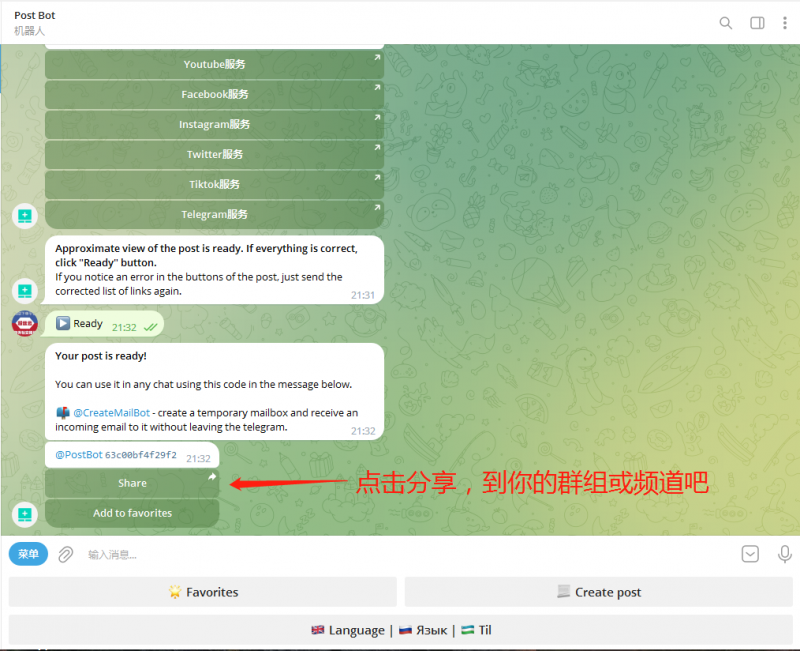Open the Twitter服务 button

point(214,154)
